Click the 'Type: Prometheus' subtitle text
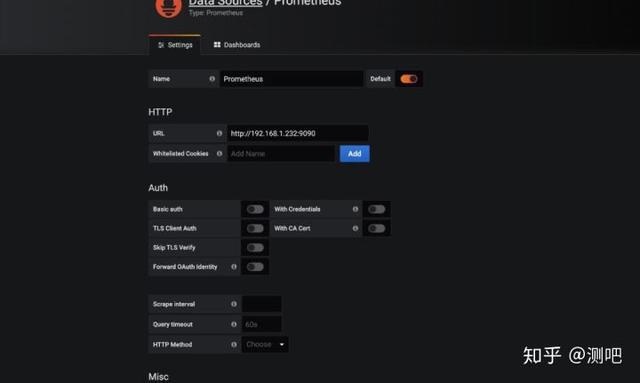This screenshot has width=640, height=383. 216,13
